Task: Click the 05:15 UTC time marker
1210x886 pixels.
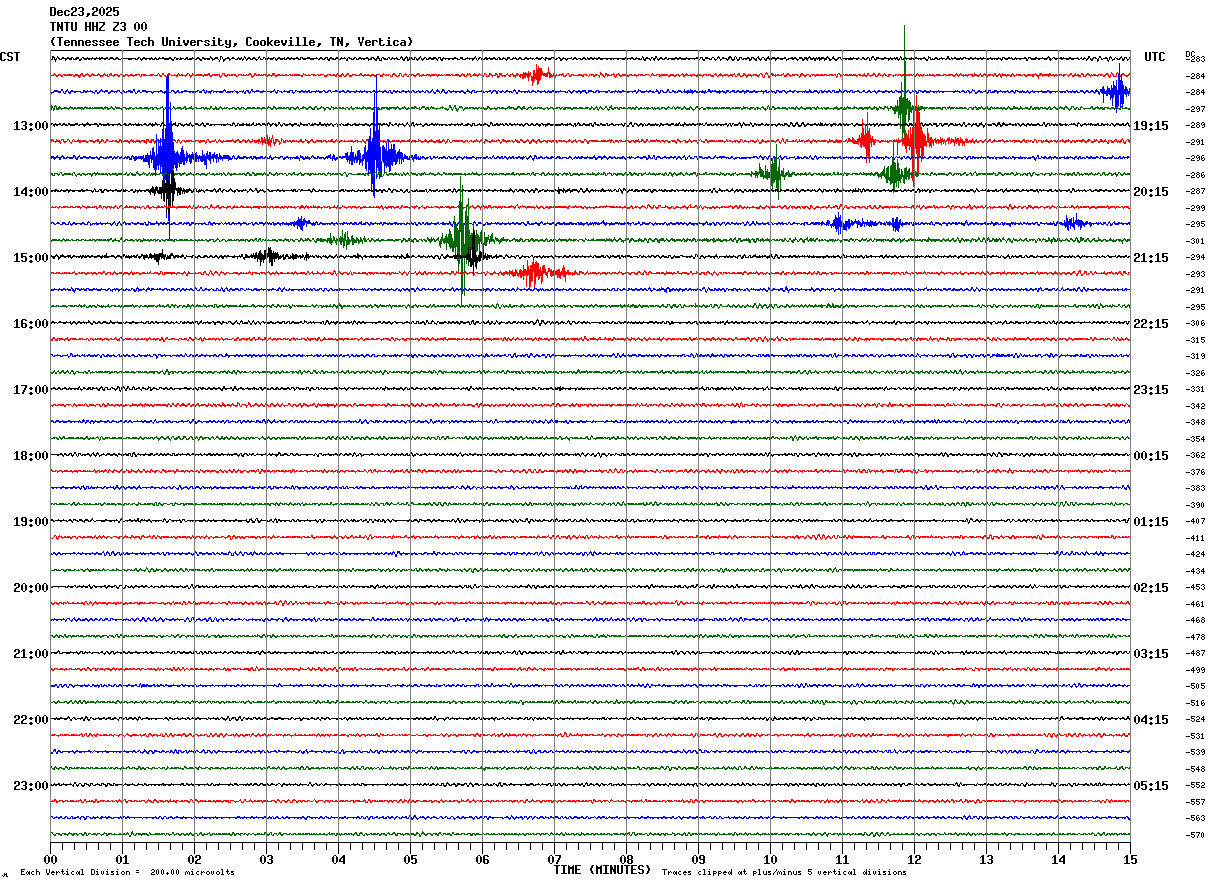Action: point(1150,786)
